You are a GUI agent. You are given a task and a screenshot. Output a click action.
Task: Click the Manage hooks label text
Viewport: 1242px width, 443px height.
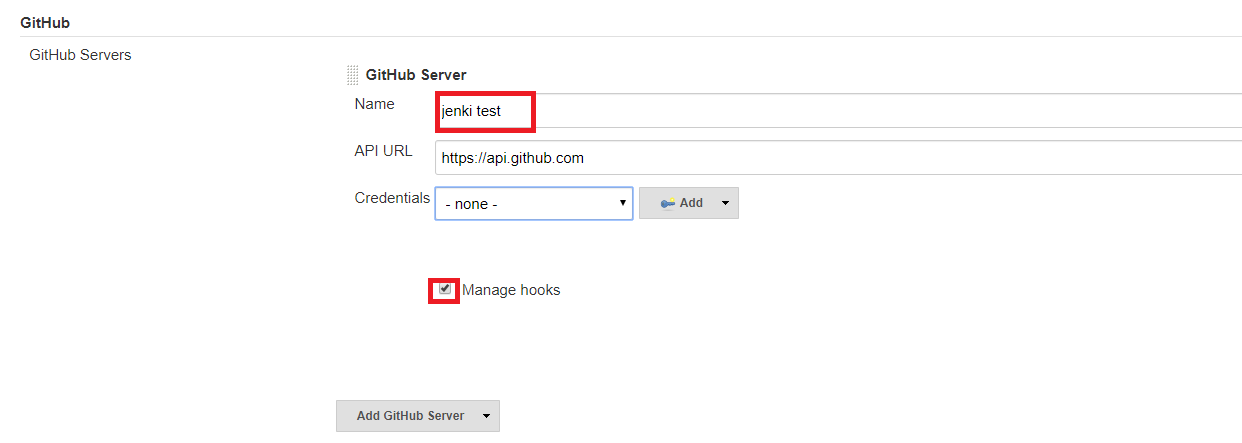tap(511, 290)
